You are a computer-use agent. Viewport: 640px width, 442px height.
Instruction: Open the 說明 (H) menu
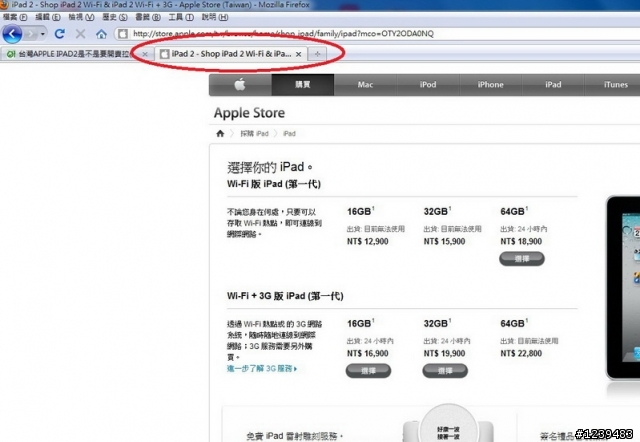point(215,17)
